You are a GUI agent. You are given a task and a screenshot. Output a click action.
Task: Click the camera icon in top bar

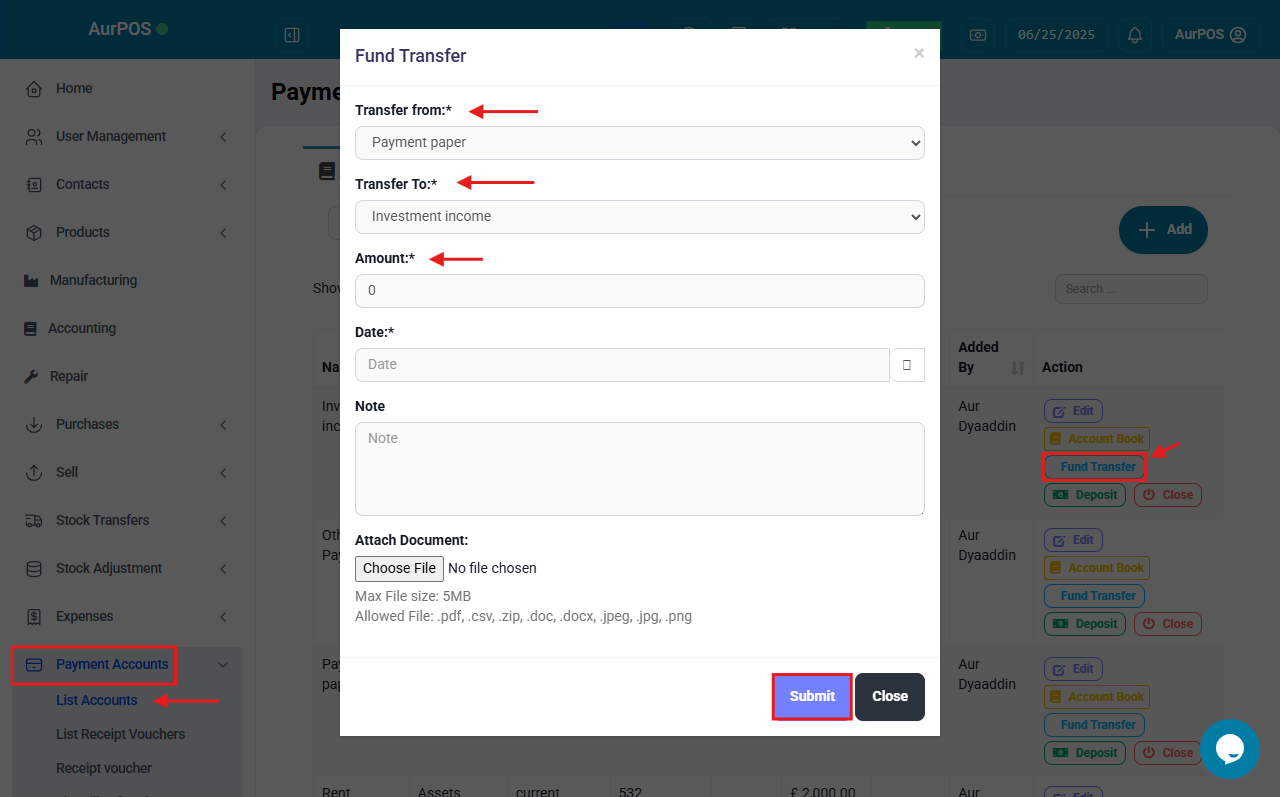(x=978, y=35)
